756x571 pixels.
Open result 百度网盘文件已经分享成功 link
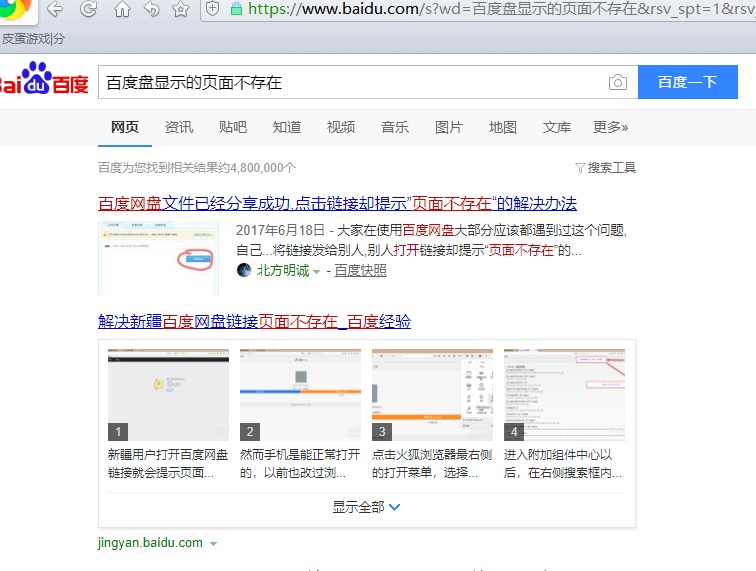pos(338,204)
